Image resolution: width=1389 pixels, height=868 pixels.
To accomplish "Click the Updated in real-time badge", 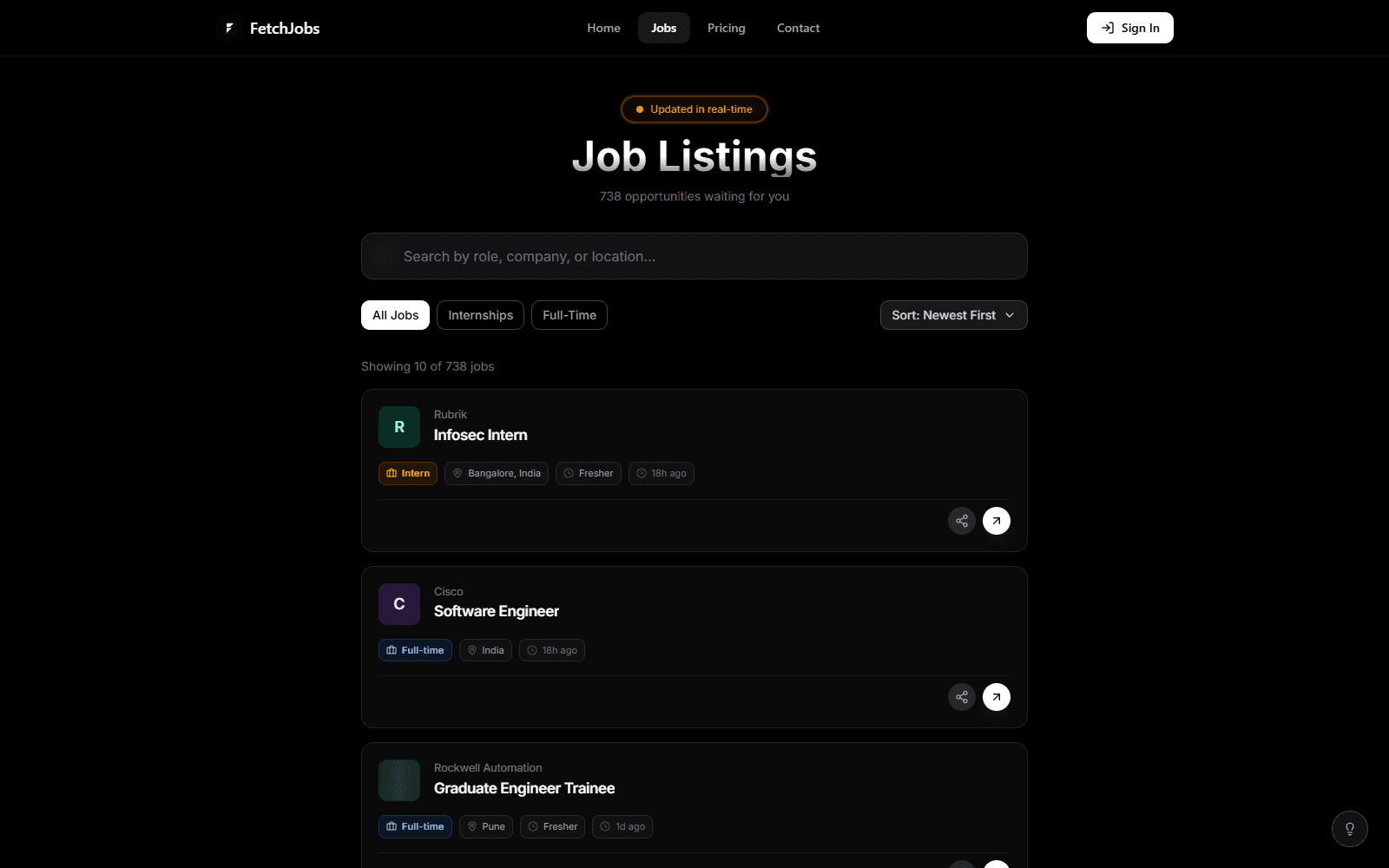I will point(694,109).
